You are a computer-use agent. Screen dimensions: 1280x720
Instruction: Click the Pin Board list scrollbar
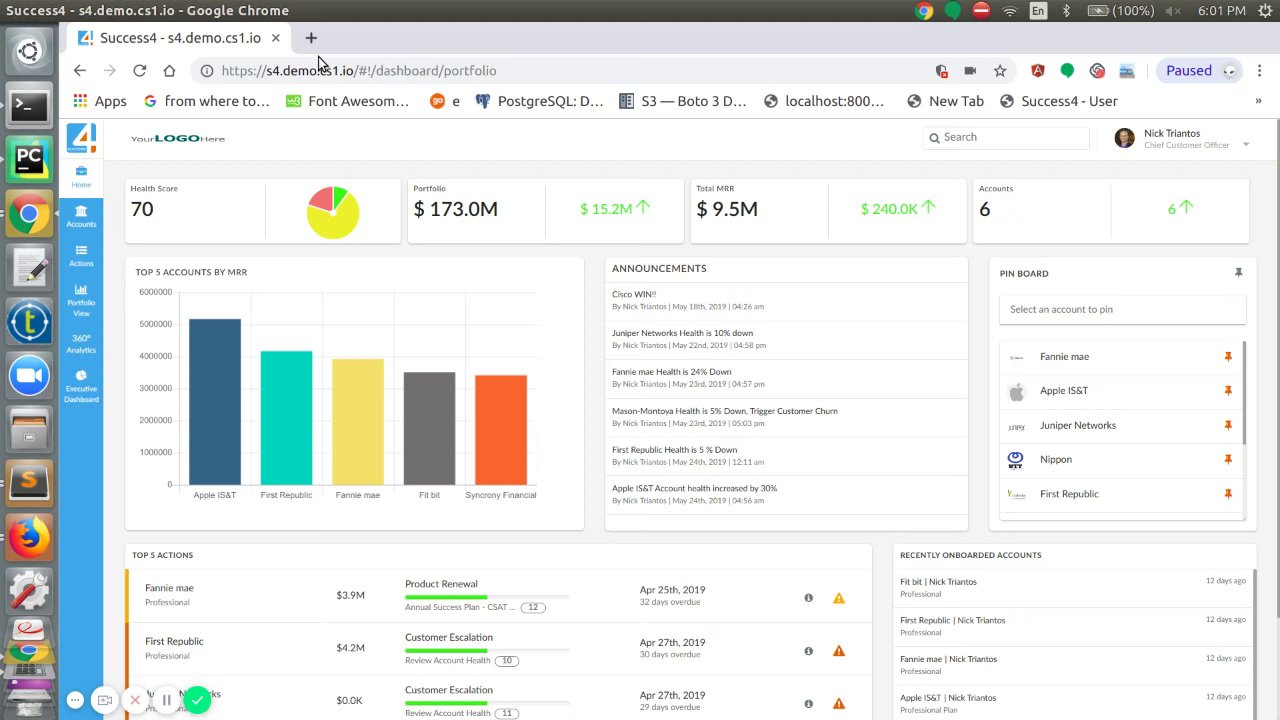(x=1244, y=392)
